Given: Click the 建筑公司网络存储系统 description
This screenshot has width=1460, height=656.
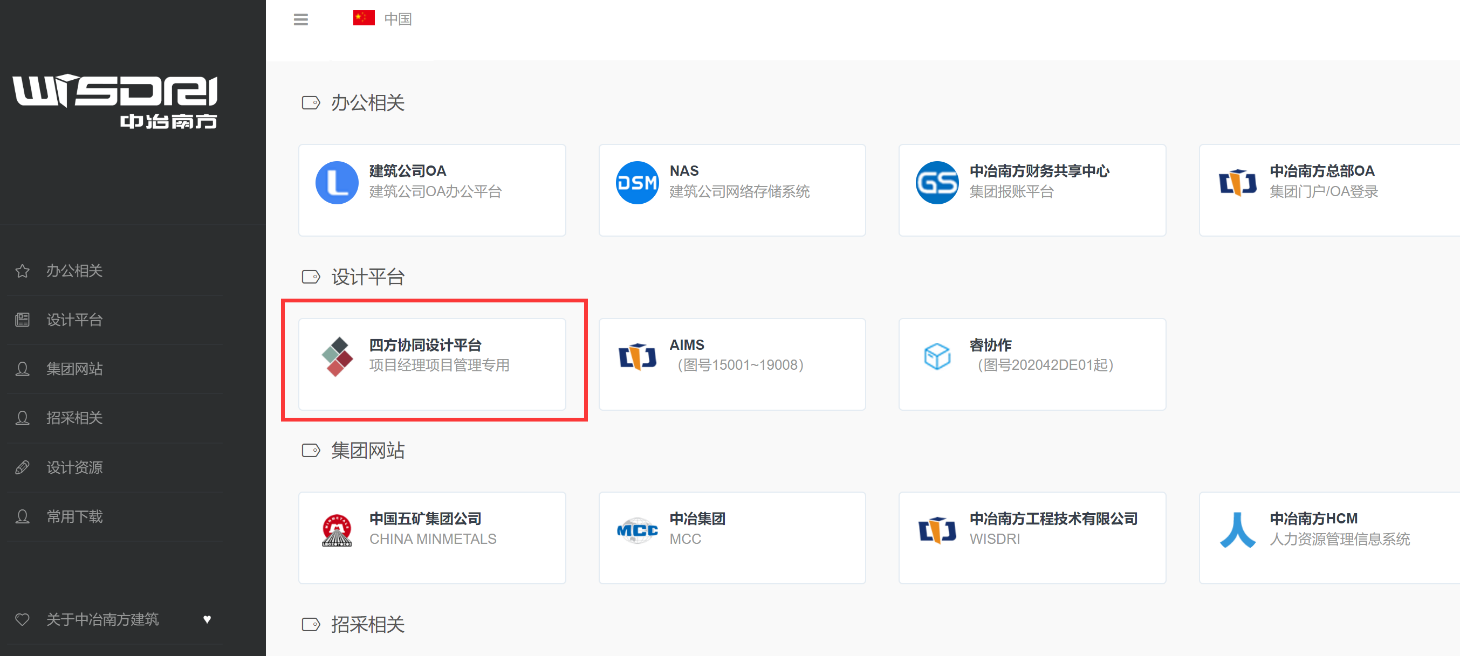Looking at the screenshot, I should pos(739,191).
